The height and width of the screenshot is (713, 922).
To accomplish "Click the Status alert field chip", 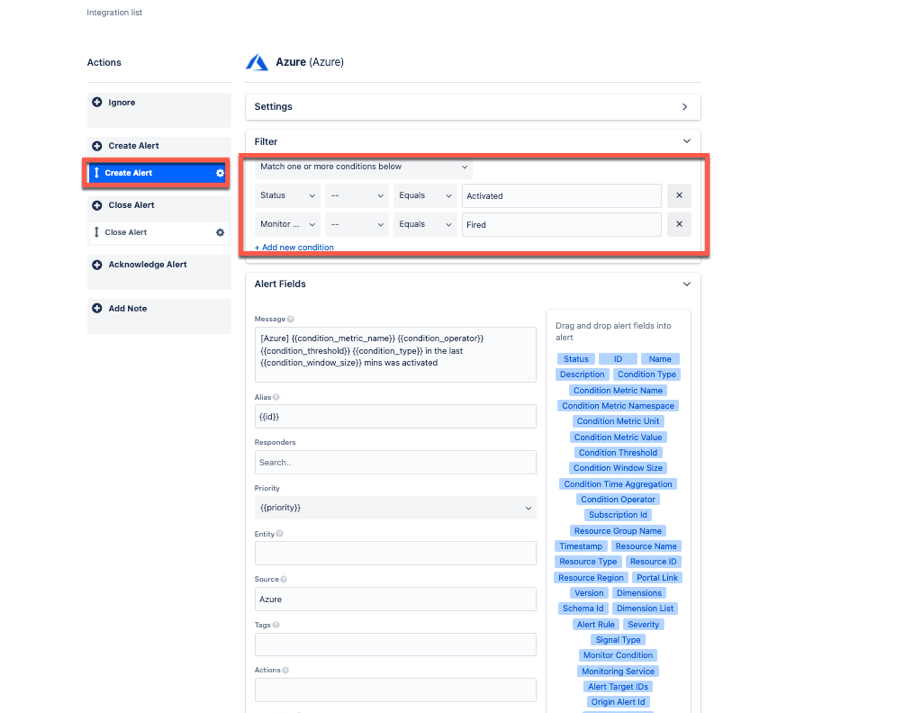I will [x=576, y=359].
